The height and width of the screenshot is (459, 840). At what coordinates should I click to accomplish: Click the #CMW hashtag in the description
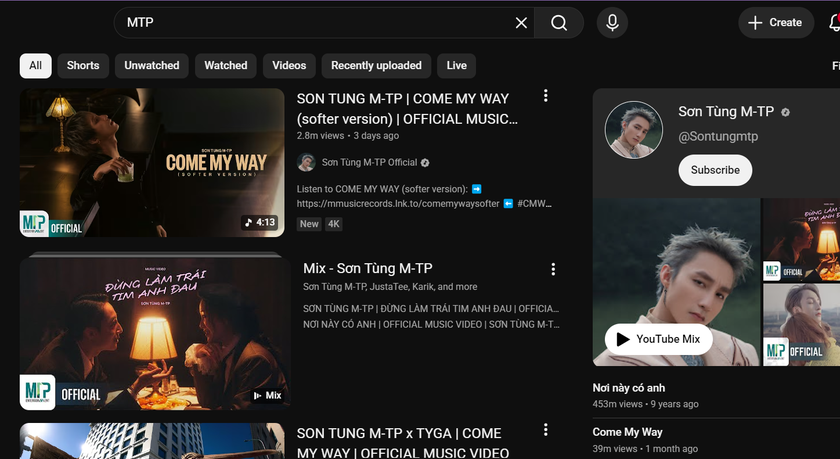[534, 204]
